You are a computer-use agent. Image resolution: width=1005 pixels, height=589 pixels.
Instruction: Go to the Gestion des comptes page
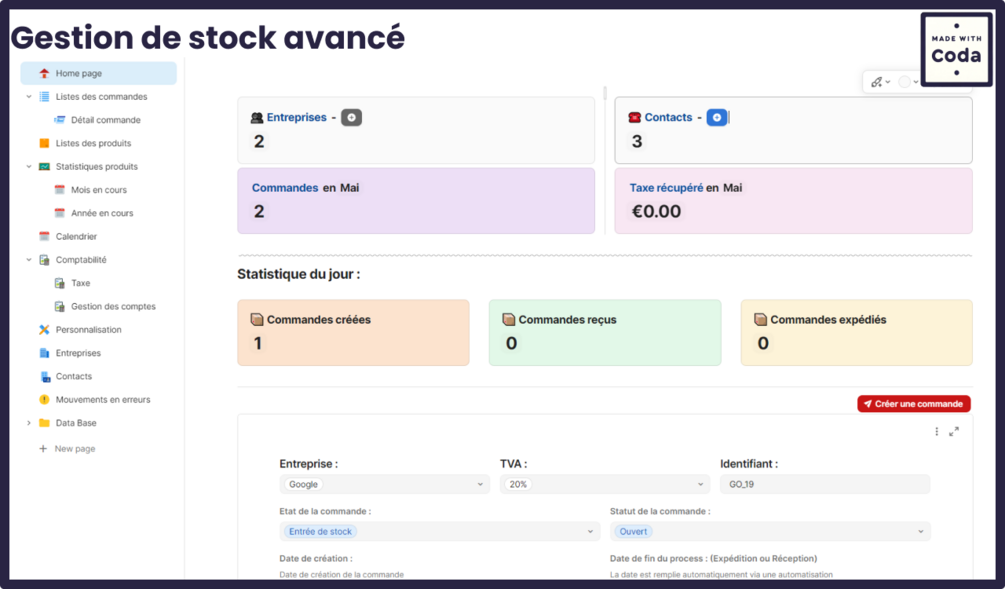(113, 307)
